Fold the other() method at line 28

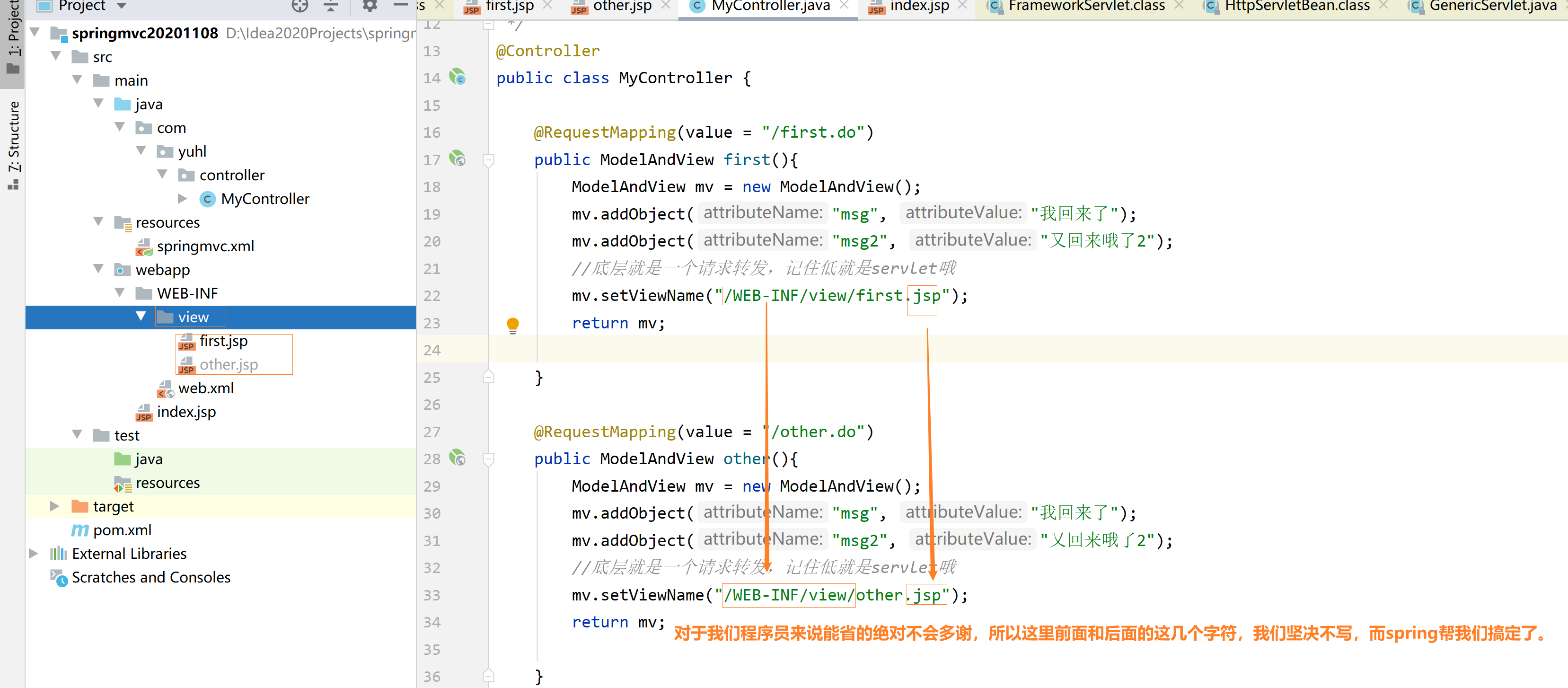pos(488,459)
